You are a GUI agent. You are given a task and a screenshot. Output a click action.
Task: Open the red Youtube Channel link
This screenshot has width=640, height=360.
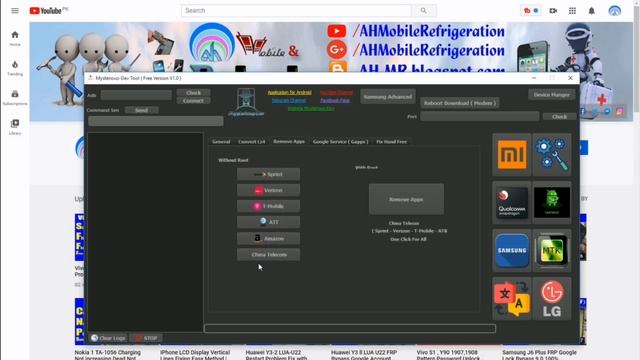pos(336,93)
